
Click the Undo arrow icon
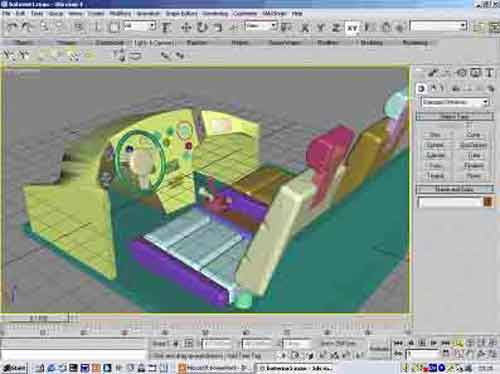tap(12, 27)
